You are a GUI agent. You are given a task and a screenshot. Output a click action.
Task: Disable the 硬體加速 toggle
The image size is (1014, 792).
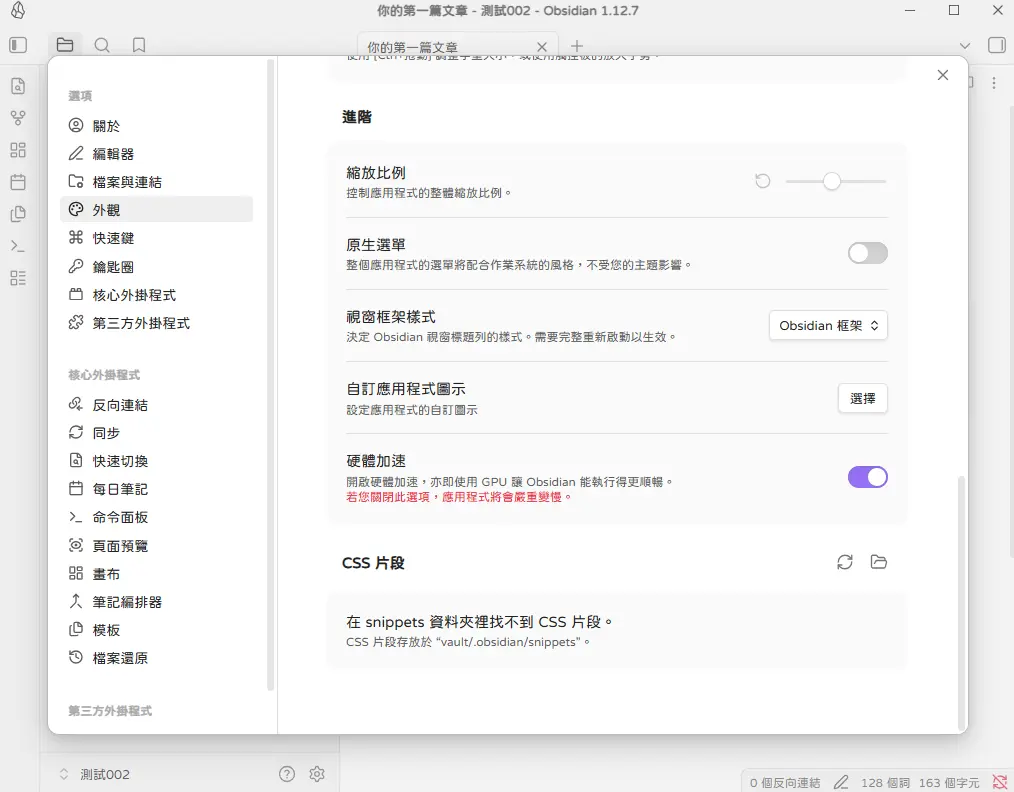click(x=867, y=477)
